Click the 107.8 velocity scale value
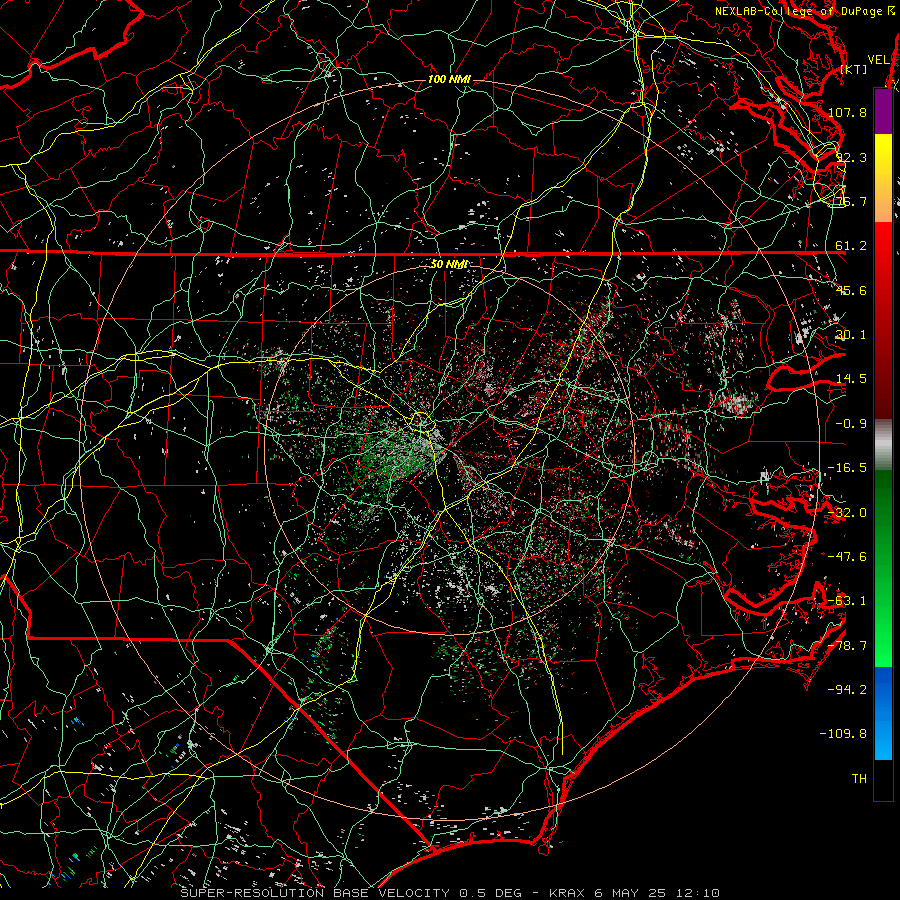 tap(847, 112)
